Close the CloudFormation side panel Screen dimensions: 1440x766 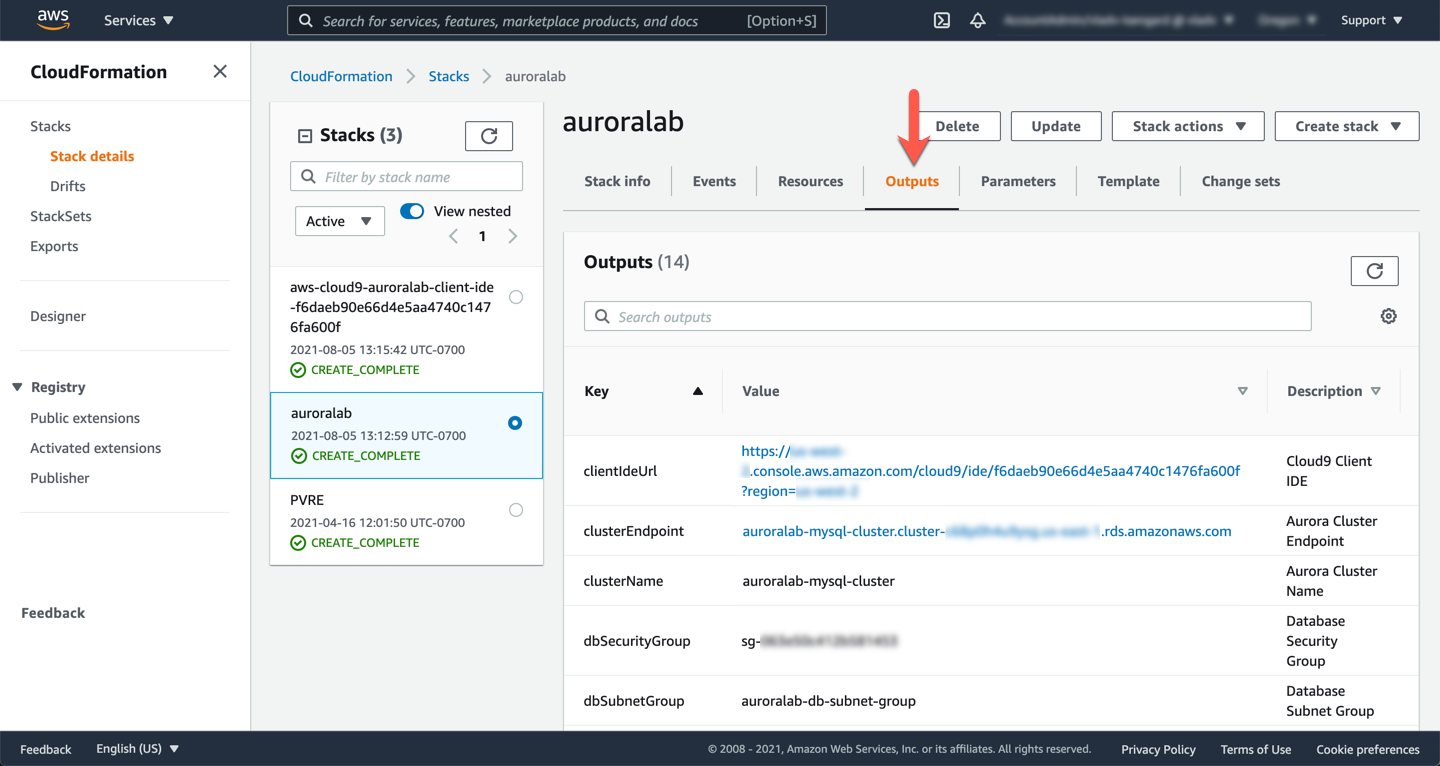coord(220,72)
